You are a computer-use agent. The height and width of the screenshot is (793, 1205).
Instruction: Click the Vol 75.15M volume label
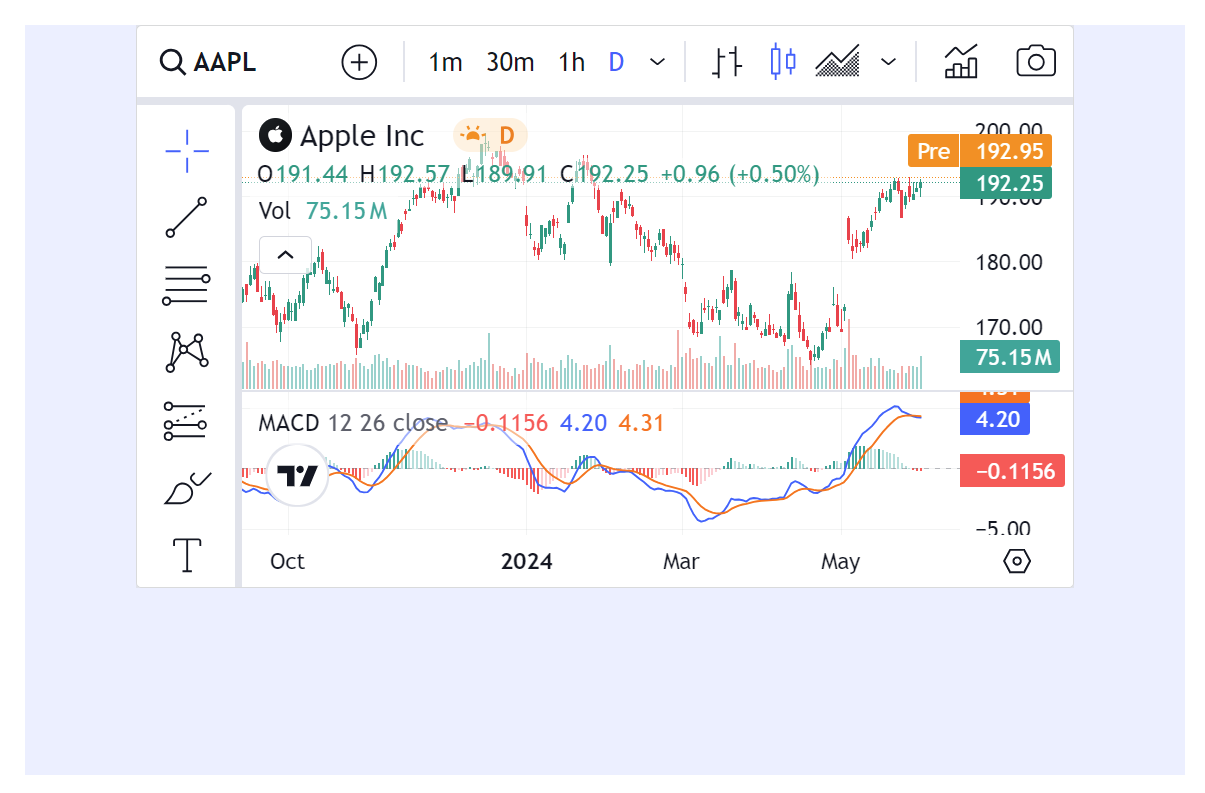pos(323,211)
